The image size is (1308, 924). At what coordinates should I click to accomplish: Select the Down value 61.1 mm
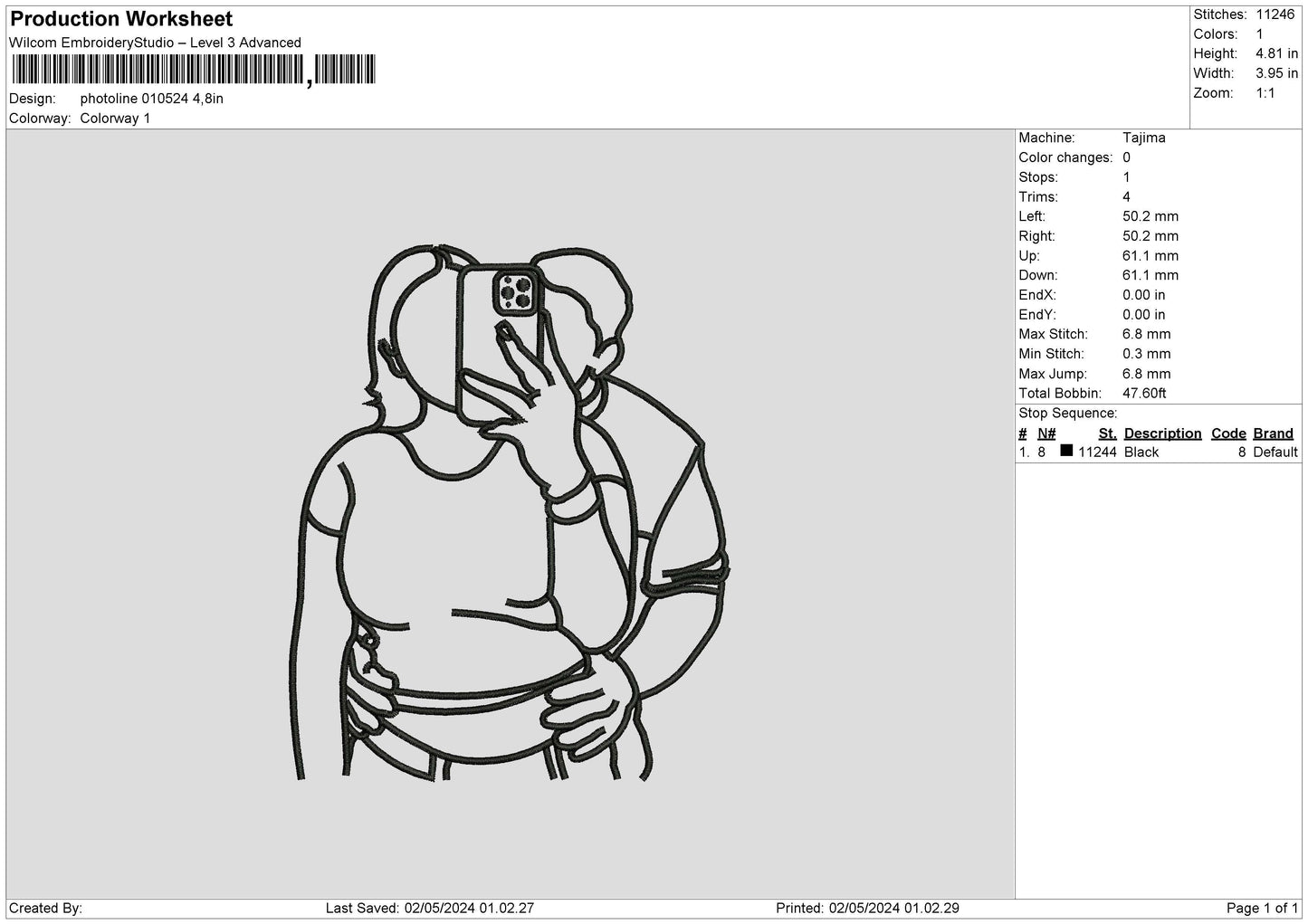(1150, 275)
